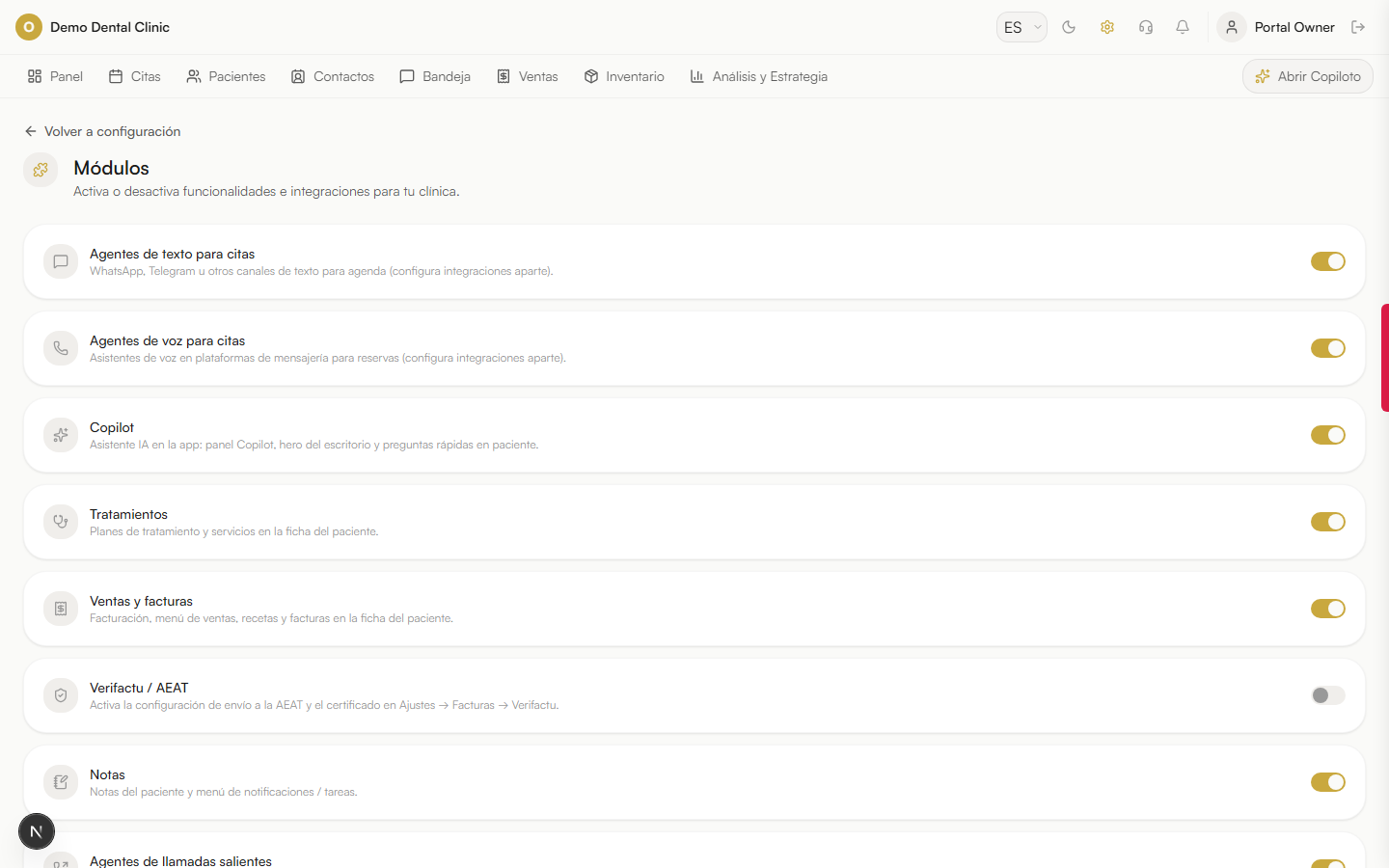Click the invoice icon of Ventas y facturas

pos(61,609)
